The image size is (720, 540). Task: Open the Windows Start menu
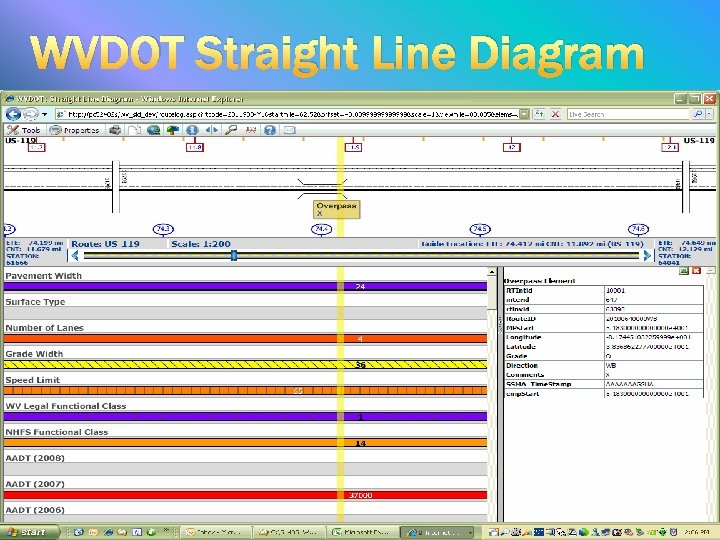[30, 532]
